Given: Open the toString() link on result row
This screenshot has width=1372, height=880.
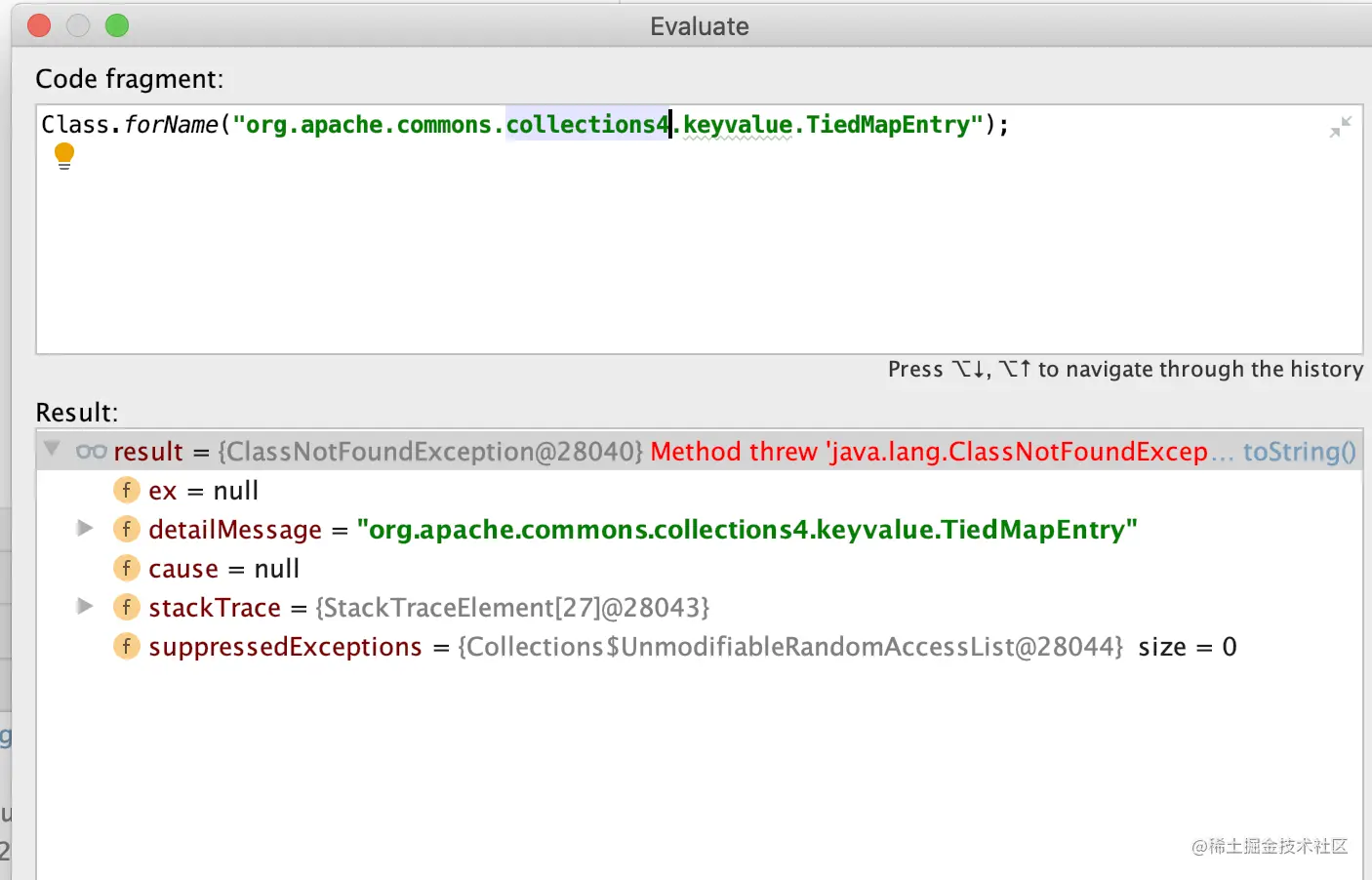Looking at the screenshot, I should pos(1299,452).
